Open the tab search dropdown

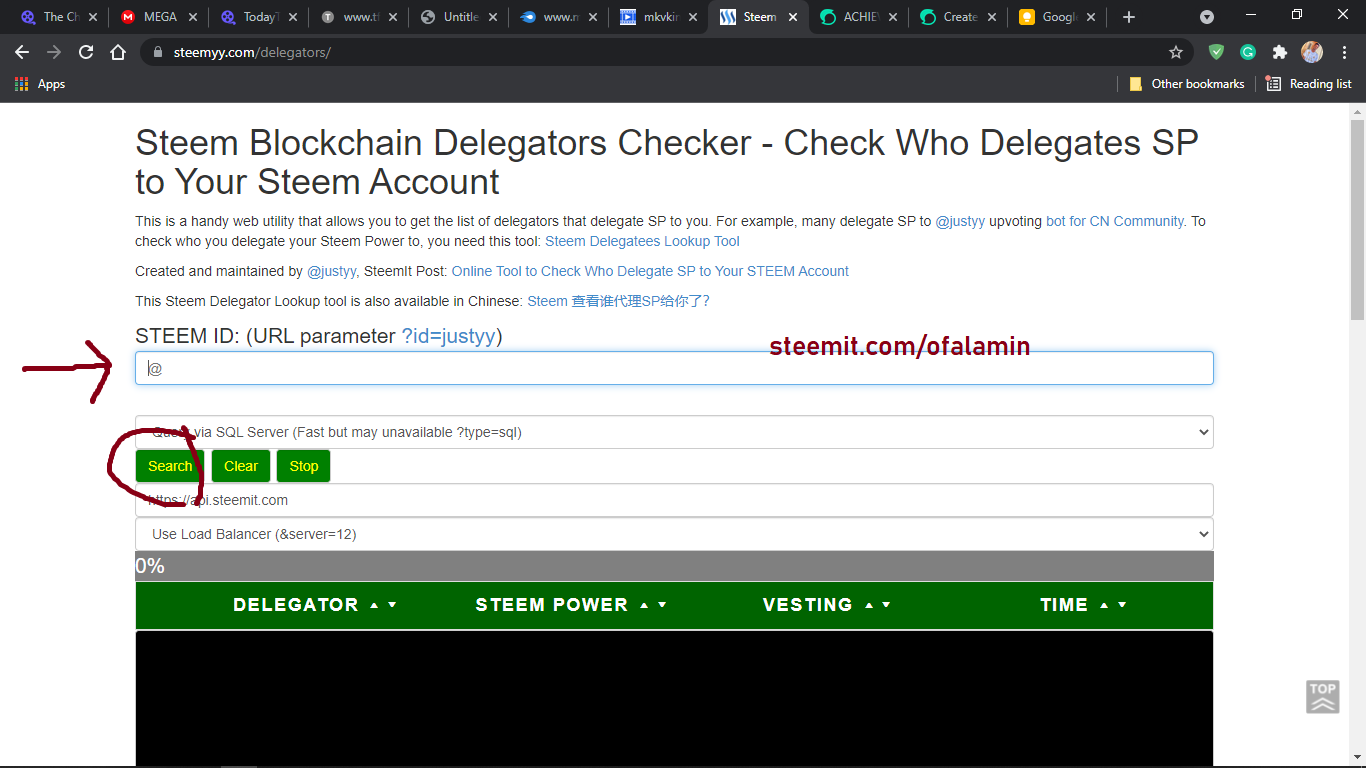1207,17
